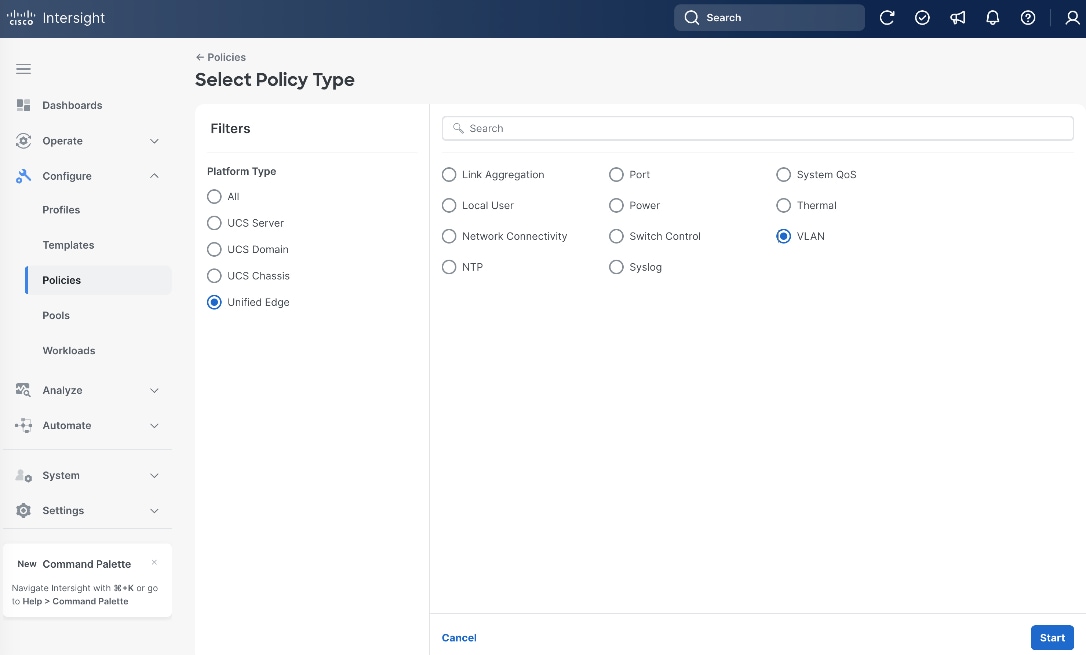The image size is (1086, 655).
Task: Select the All platform type
Action: click(214, 197)
